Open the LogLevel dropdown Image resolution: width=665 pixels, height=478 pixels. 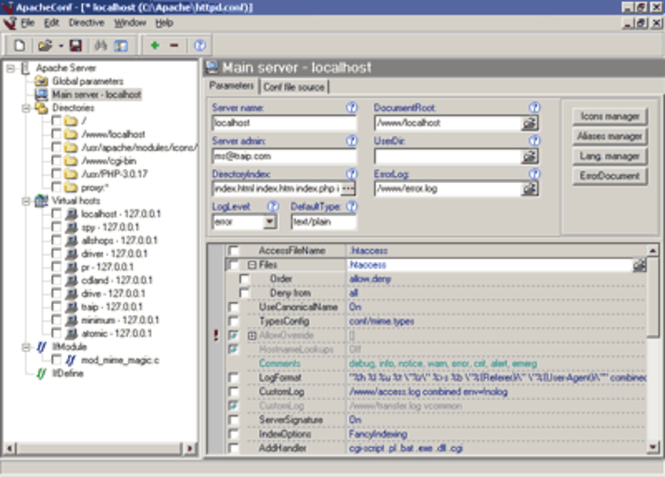(270, 221)
